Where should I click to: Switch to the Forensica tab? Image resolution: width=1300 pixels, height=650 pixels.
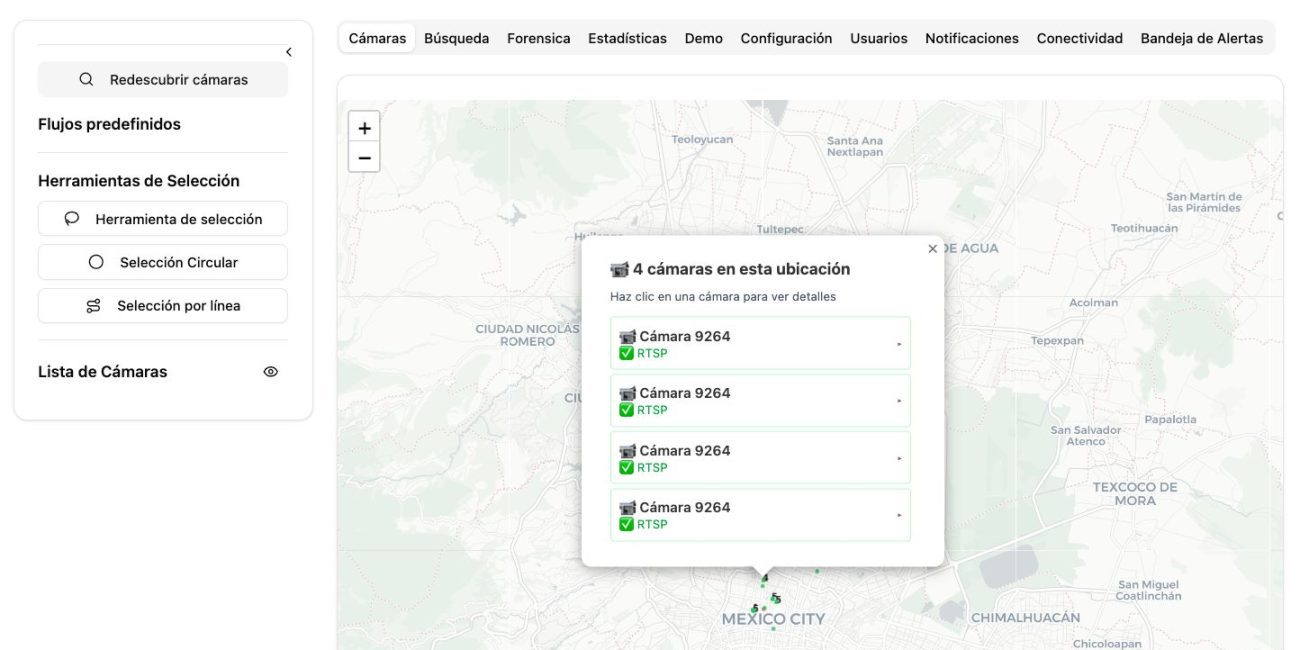click(538, 39)
